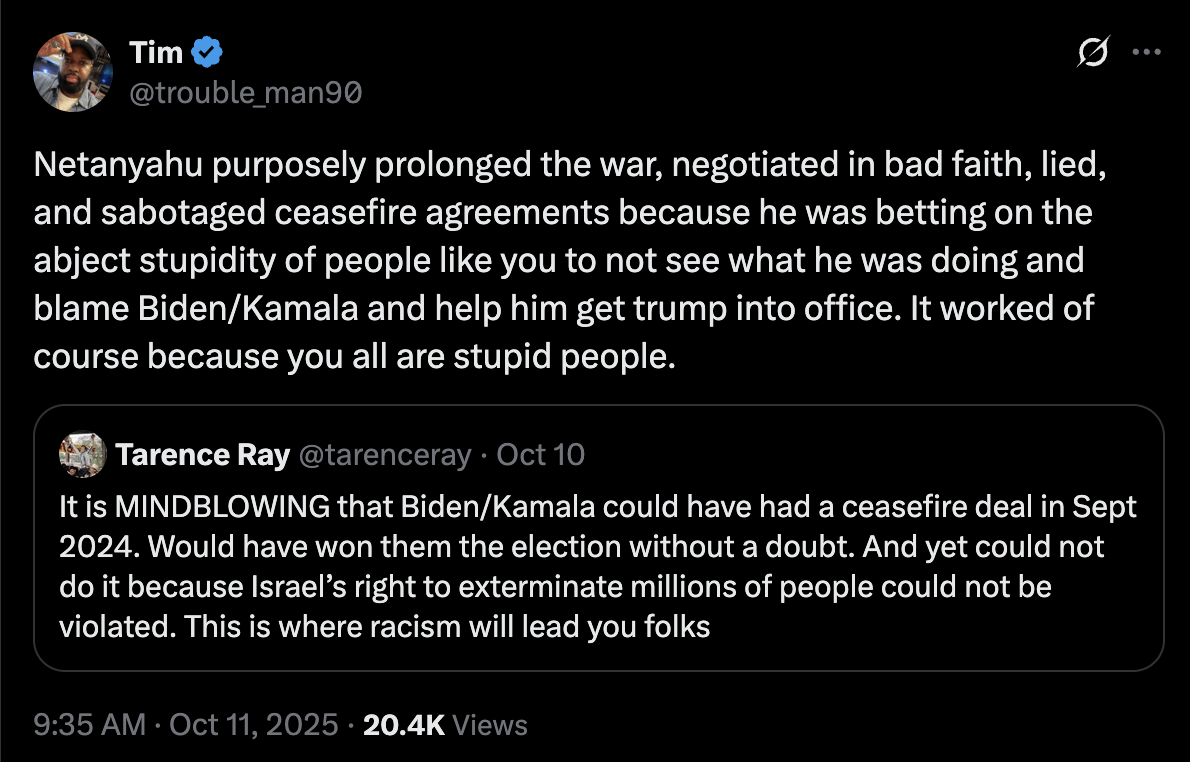Open the quoted post starting 'It is MINDBLOWING'
This screenshot has height=762, width=1190.
point(598,567)
